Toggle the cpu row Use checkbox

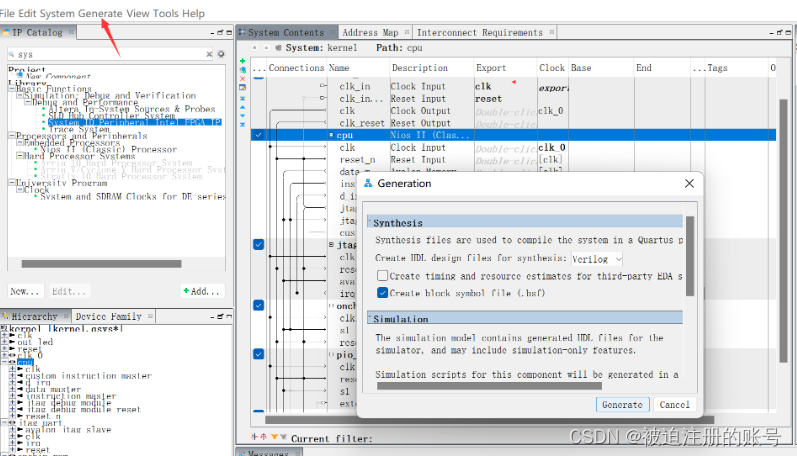[259, 135]
